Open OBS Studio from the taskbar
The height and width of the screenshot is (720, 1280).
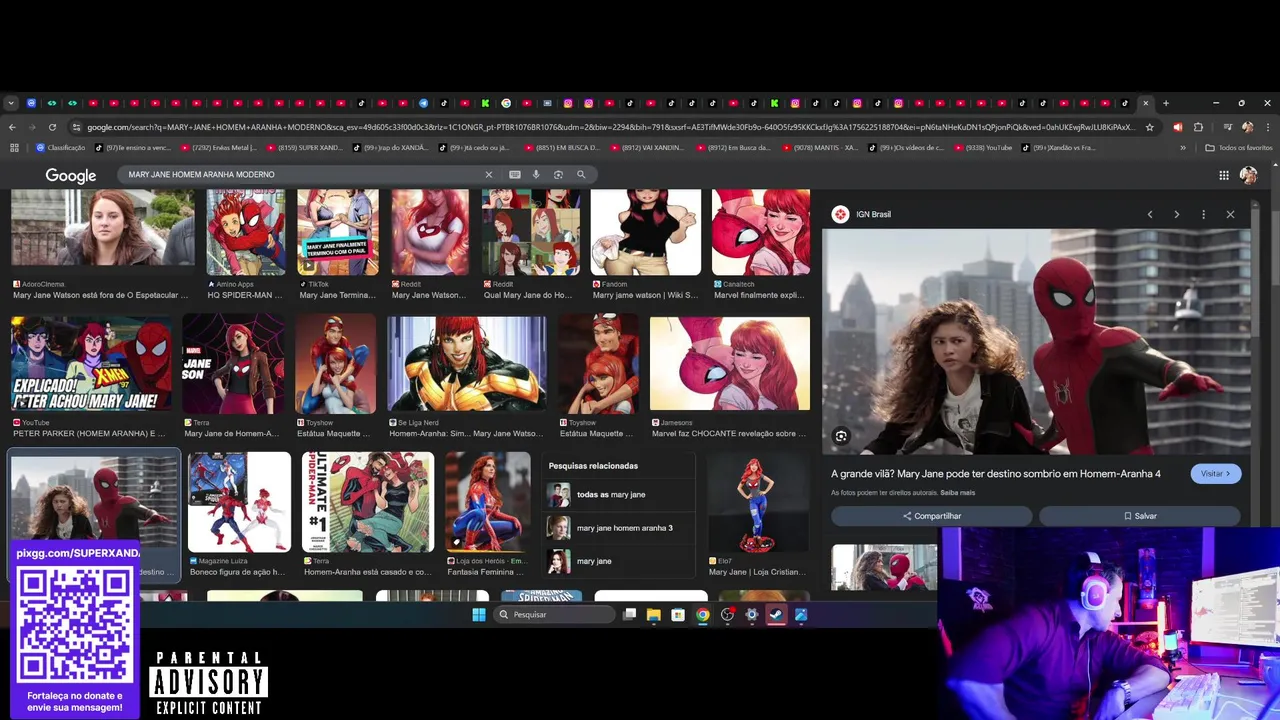pyautogui.click(x=727, y=615)
